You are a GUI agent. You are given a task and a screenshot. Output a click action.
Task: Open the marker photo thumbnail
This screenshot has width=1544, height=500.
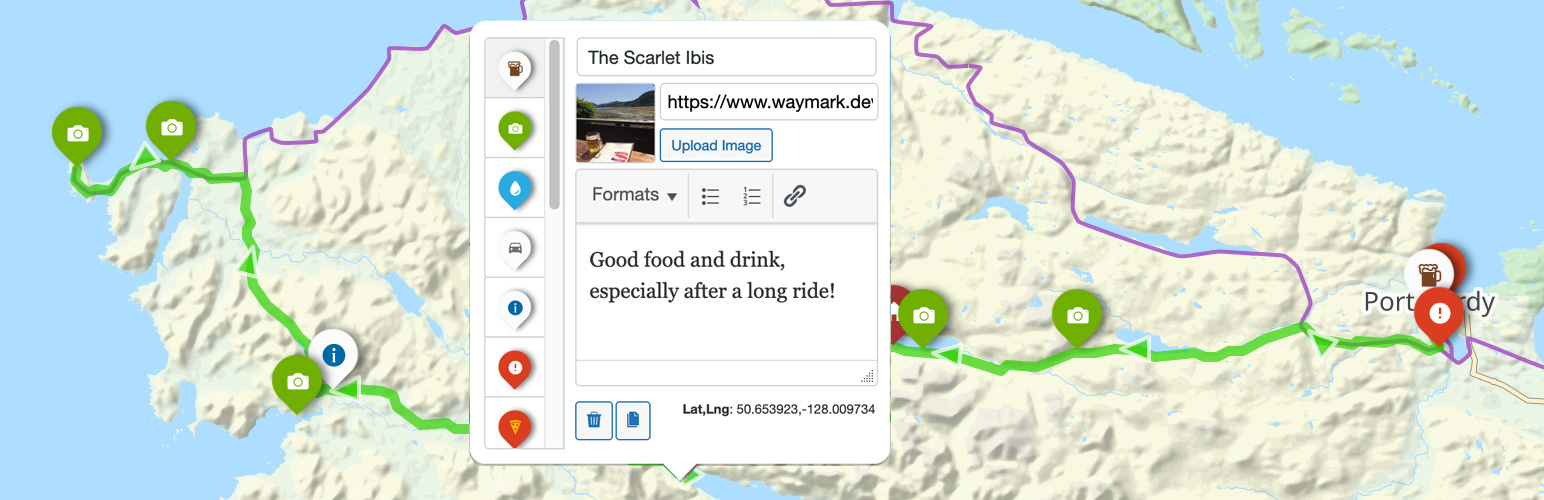[x=616, y=122]
